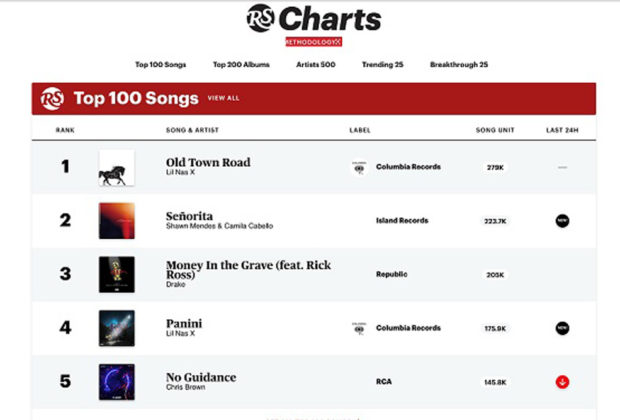Open the No Guidance album cover
The width and height of the screenshot is (620, 420).
pos(116,381)
